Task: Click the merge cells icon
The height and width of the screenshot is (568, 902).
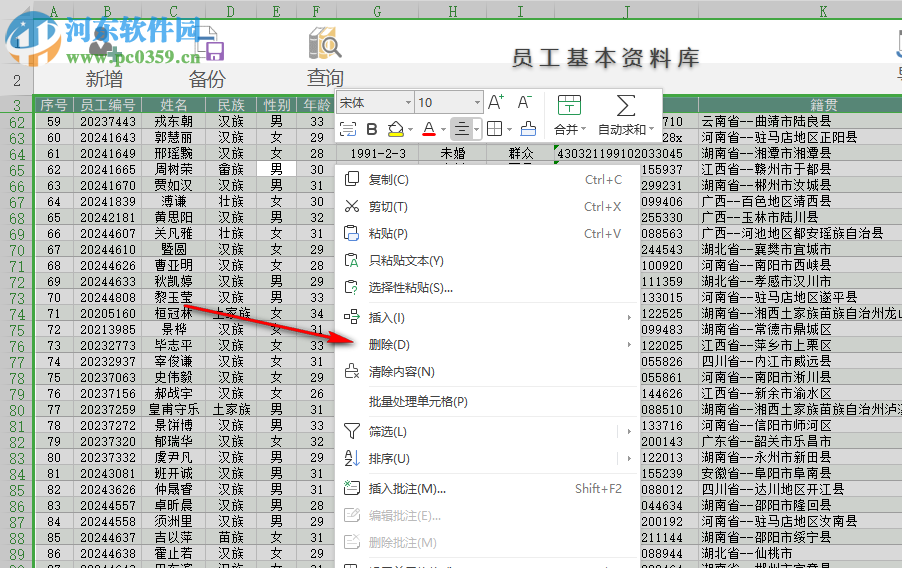Action: (x=569, y=106)
